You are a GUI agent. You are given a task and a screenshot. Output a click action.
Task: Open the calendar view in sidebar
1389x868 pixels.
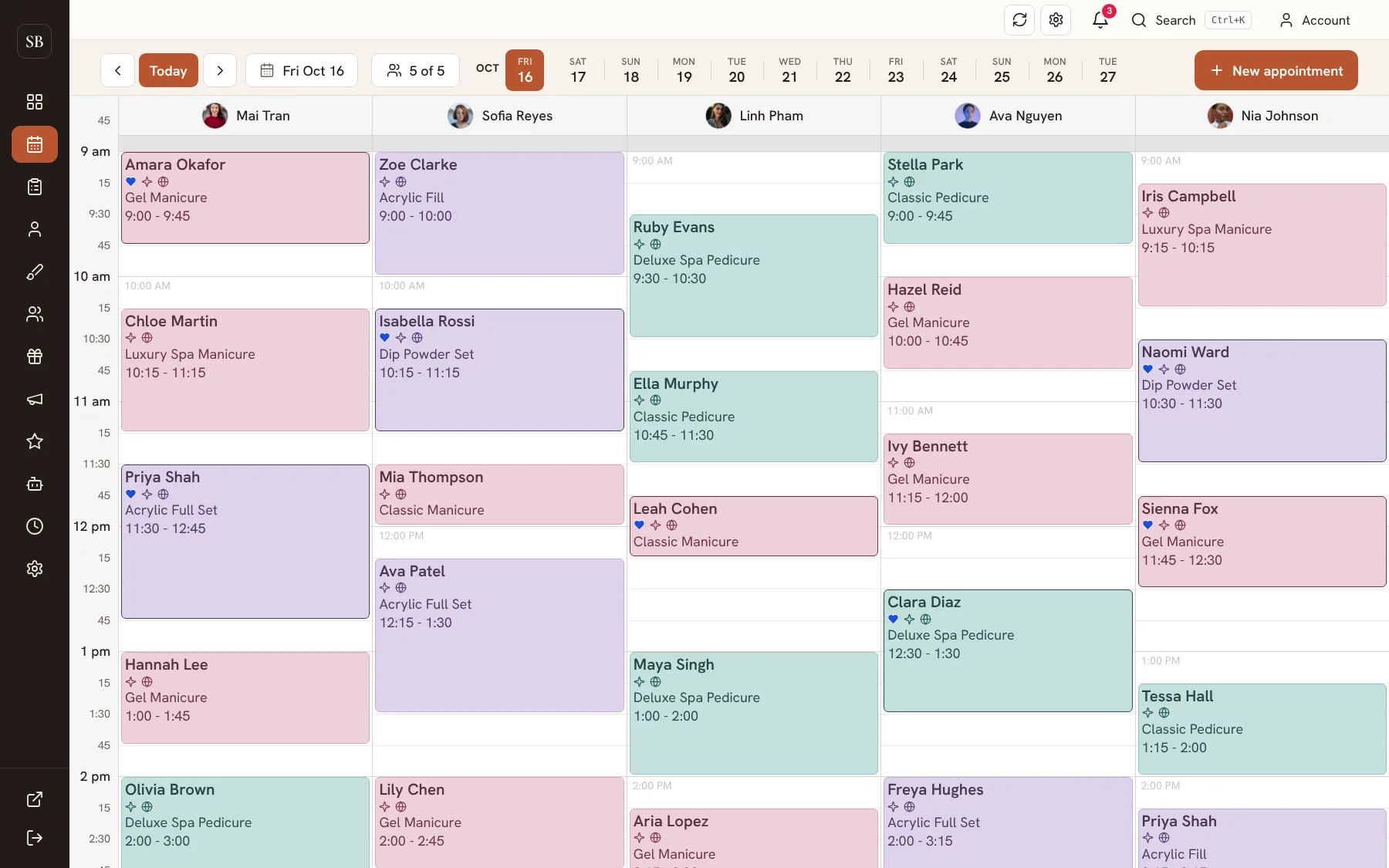(35, 144)
